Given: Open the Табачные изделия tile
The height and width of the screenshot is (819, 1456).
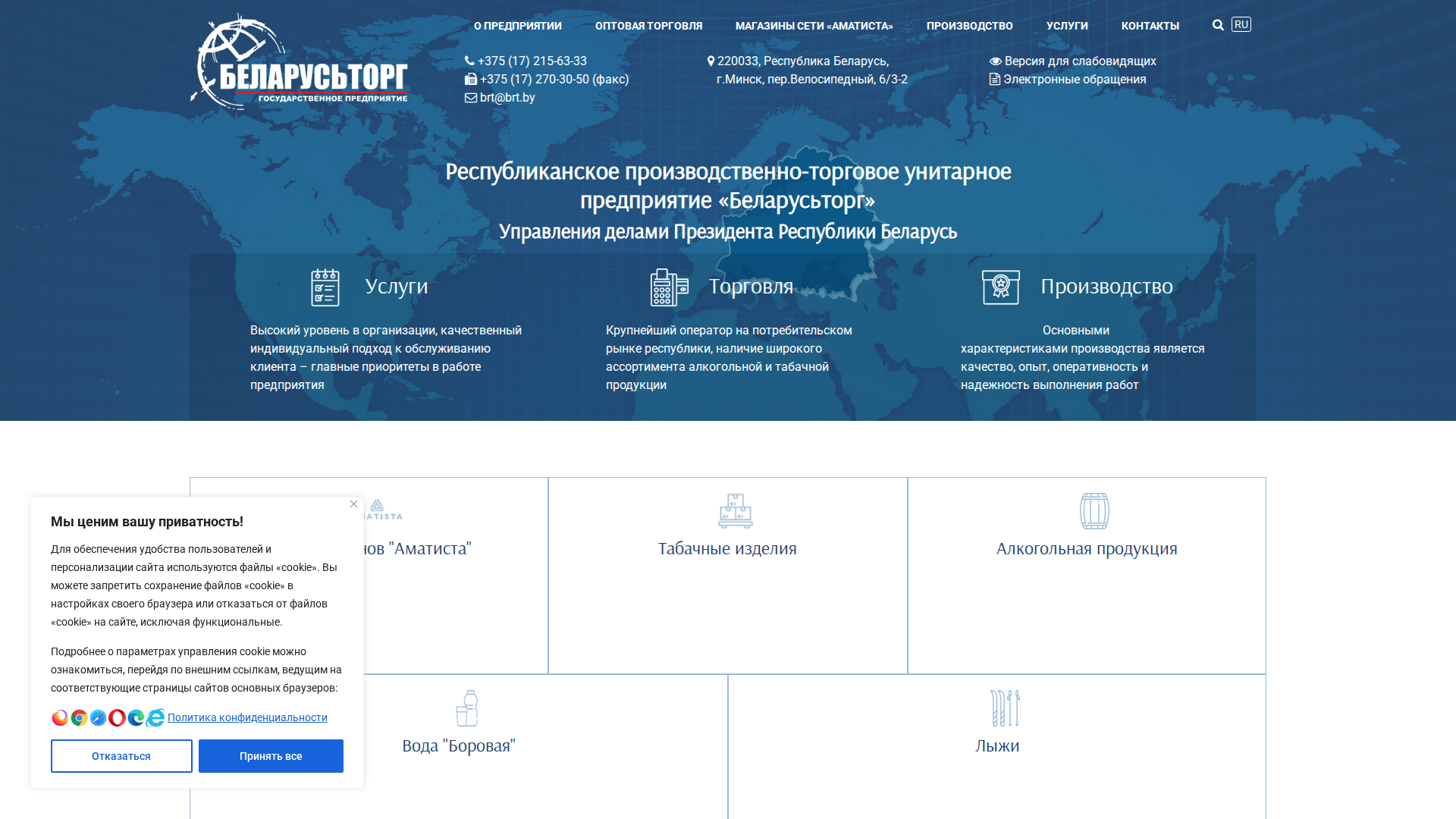Looking at the screenshot, I should [727, 576].
